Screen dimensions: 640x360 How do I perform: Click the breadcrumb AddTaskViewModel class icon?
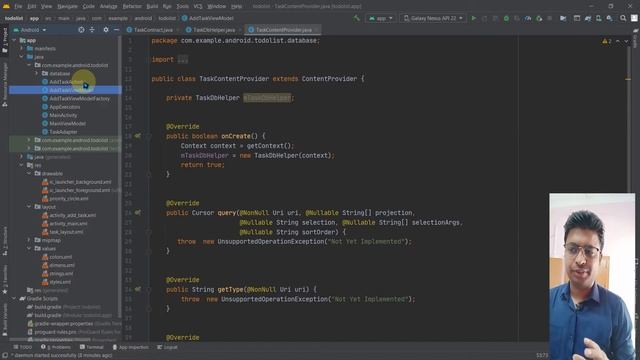click(184, 18)
